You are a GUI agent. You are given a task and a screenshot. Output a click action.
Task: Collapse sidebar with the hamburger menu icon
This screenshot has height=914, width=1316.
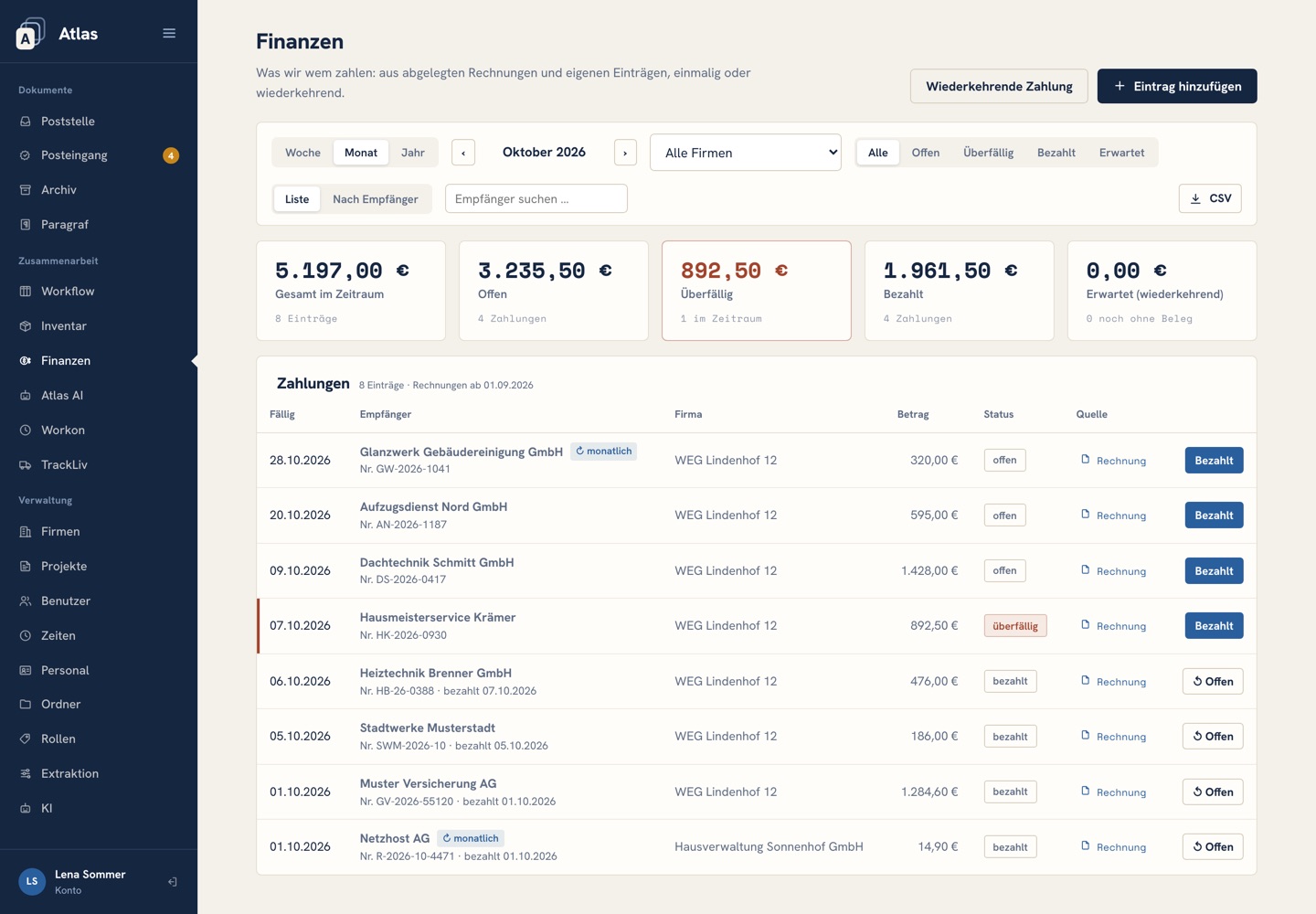coord(169,33)
